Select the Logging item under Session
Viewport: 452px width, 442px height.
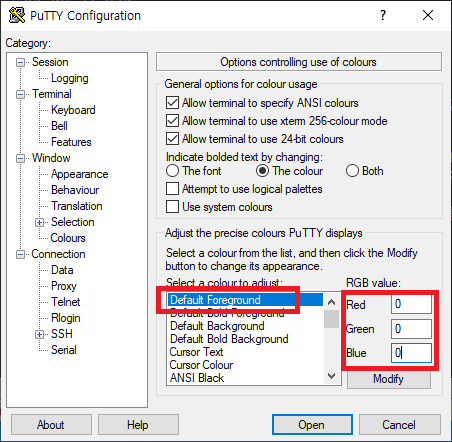pos(70,78)
